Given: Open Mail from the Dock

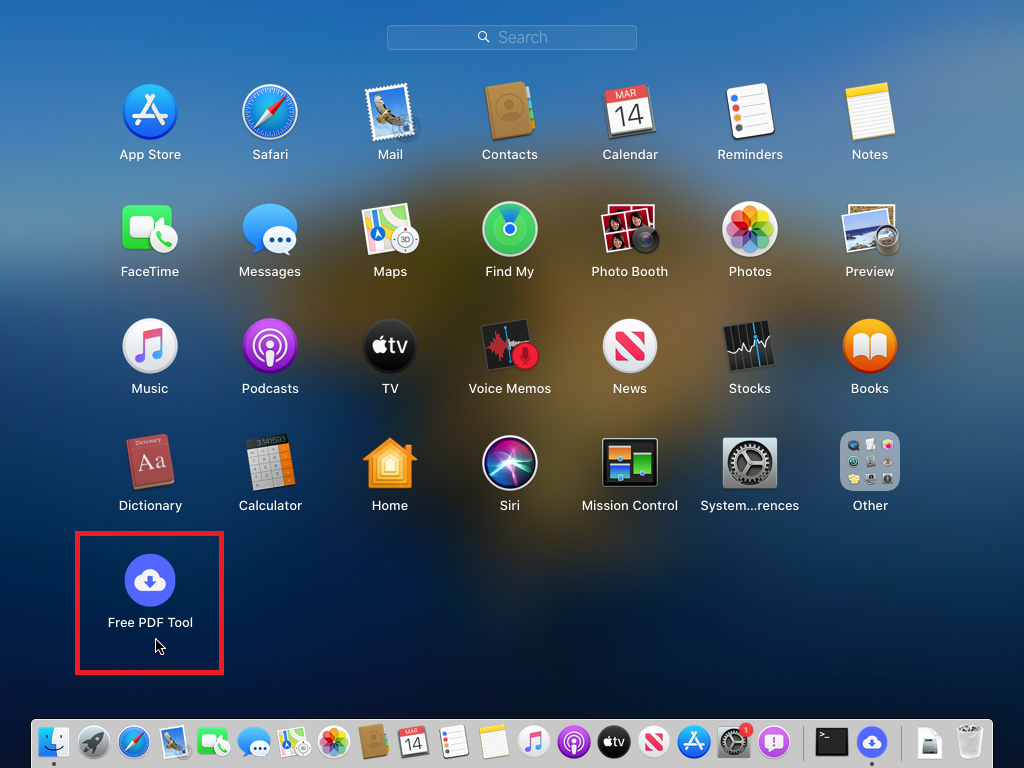Looking at the screenshot, I should (x=174, y=743).
